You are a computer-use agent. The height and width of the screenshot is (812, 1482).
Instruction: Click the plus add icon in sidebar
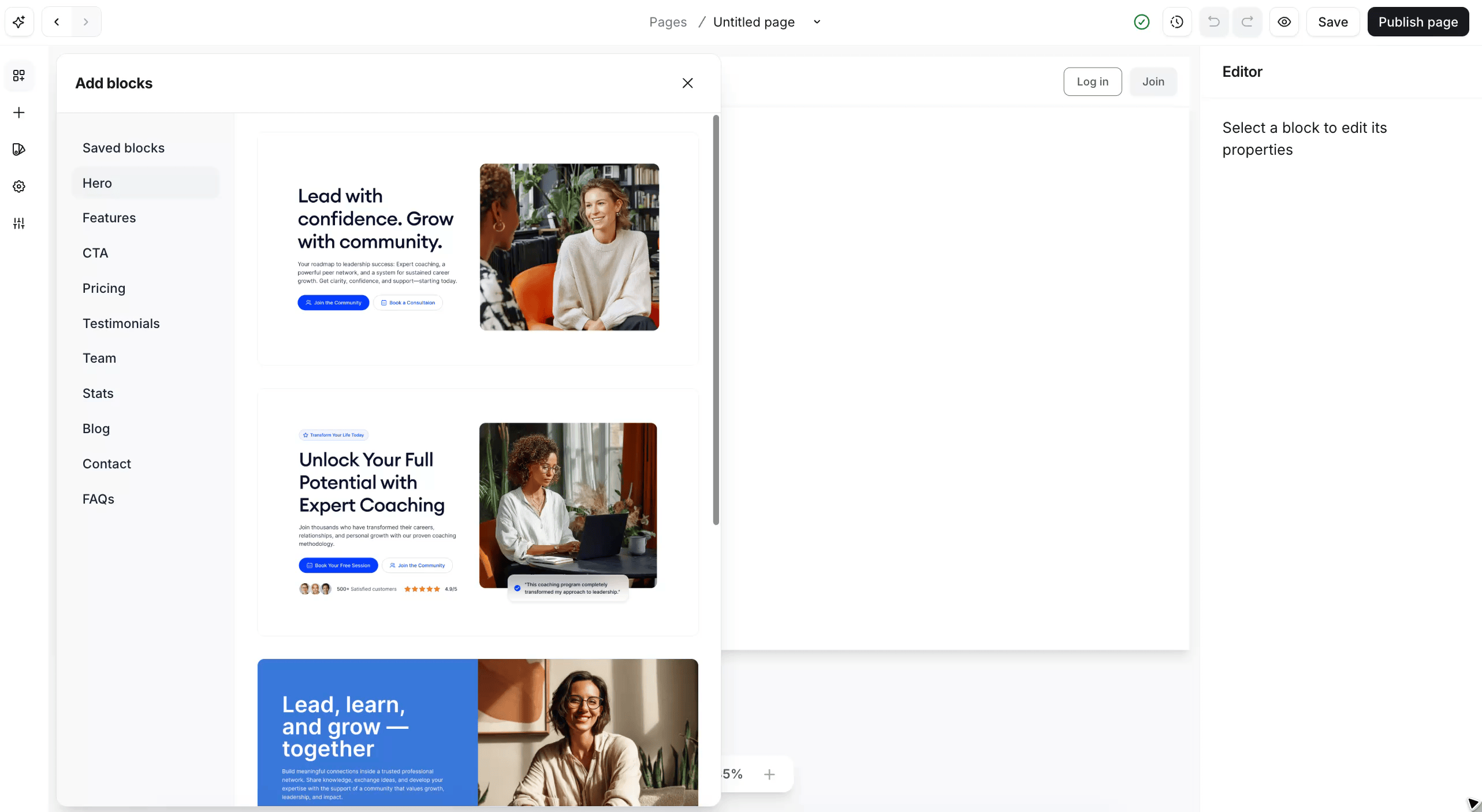point(19,113)
